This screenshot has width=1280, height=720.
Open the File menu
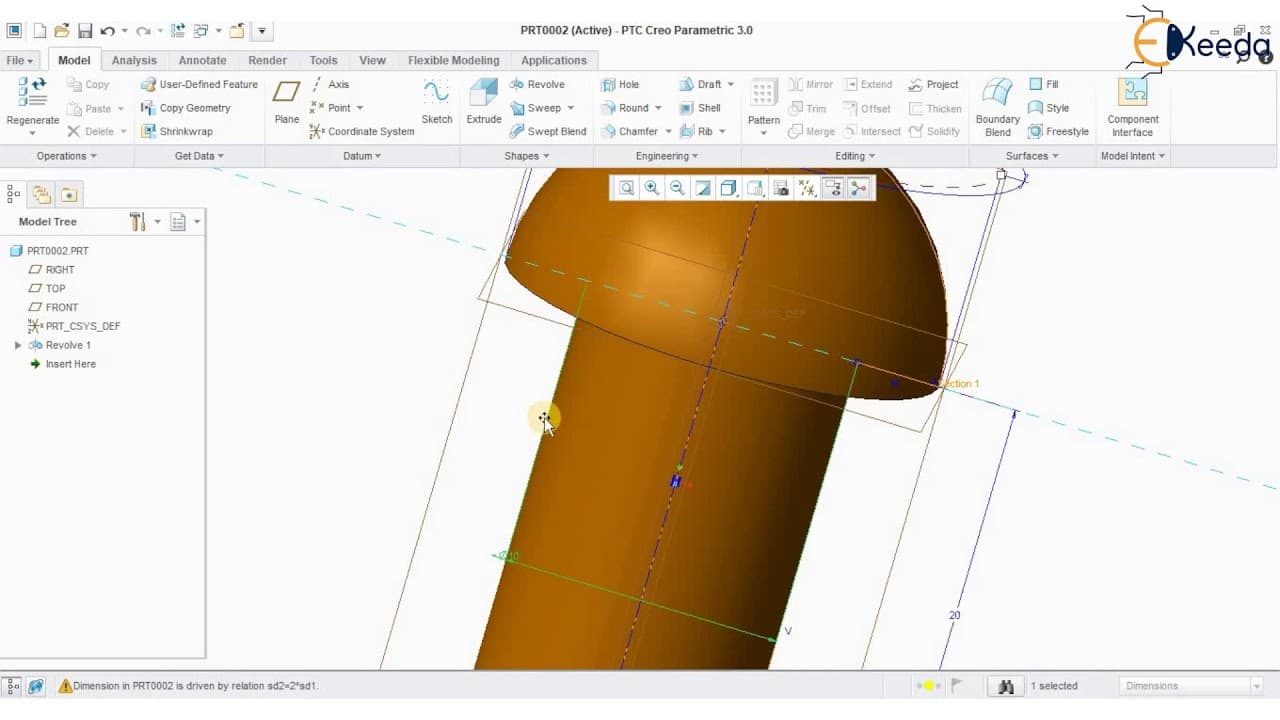tap(20, 60)
